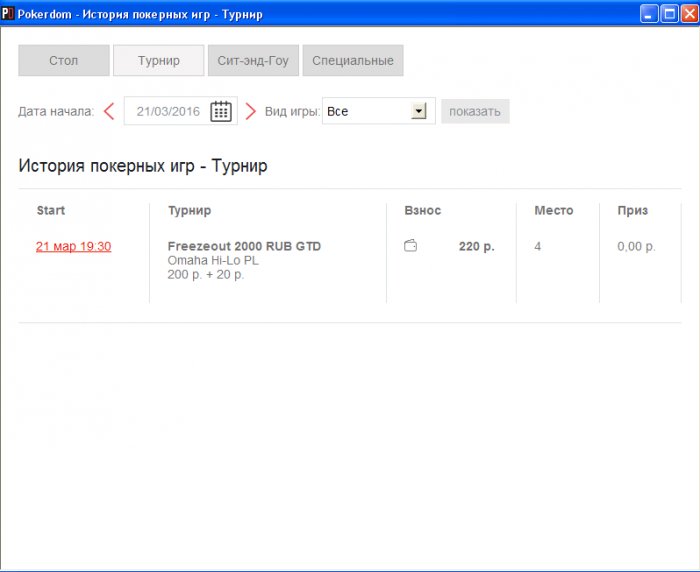Select the Freezeout 2000 RUB GTD entry
This screenshot has width=700, height=572.
(244, 247)
